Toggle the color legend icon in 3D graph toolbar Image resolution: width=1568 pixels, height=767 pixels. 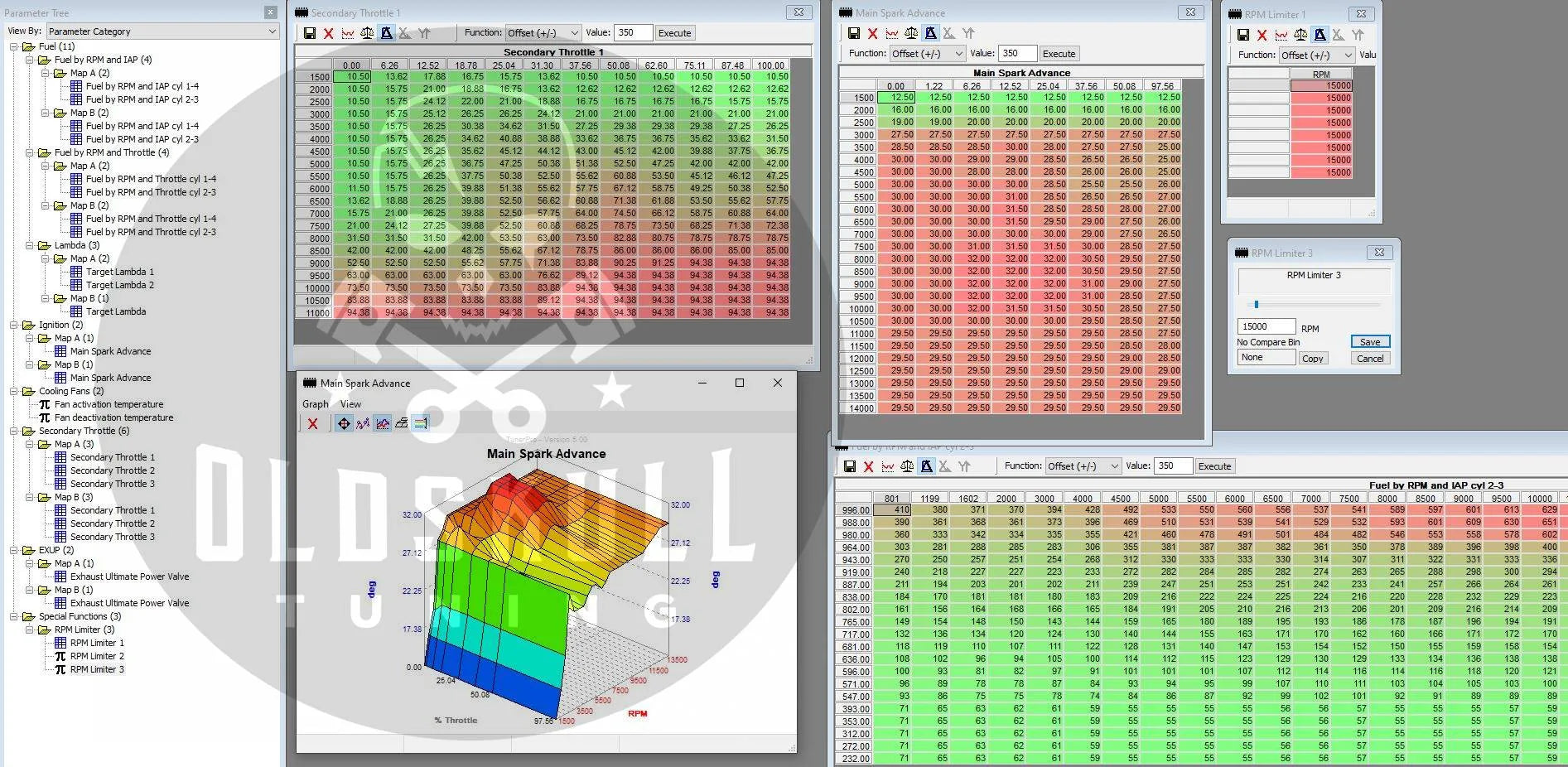[x=421, y=423]
